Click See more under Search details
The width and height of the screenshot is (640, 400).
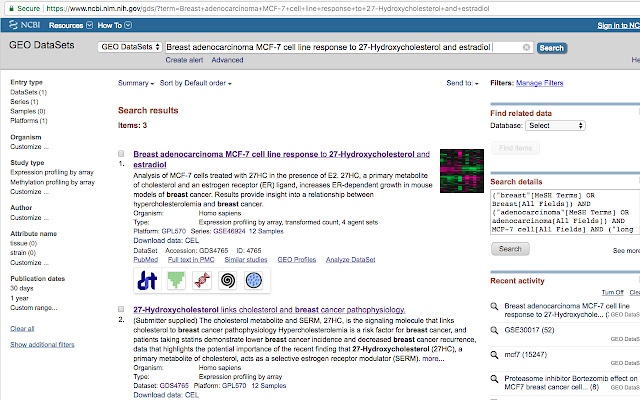pyautogui.click(x=626, y=251)
